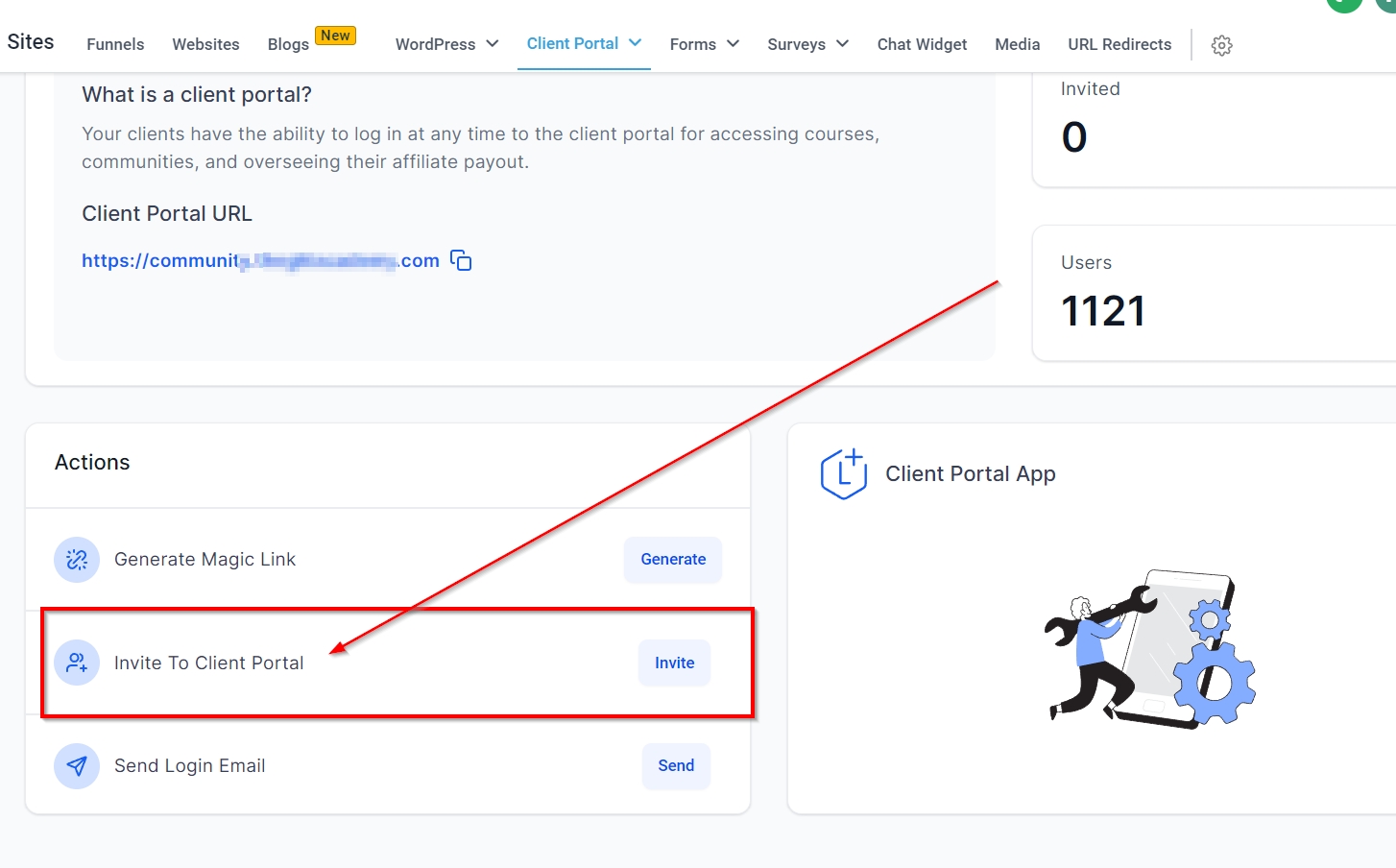Select the Media tab
1396x868 pixels.
point(1017,44)
